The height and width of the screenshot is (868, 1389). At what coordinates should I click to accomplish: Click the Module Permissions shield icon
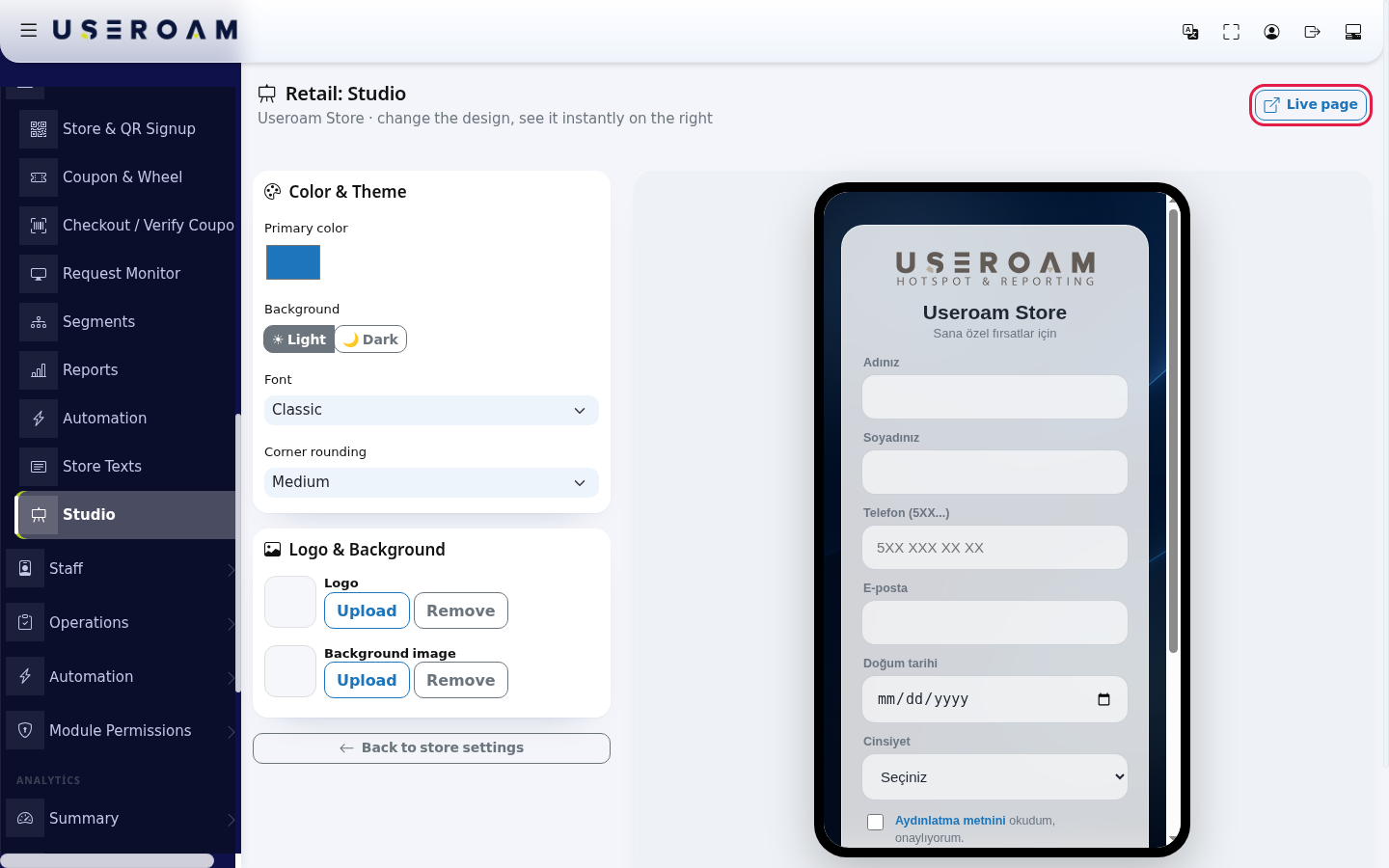(x=25, y=731)
